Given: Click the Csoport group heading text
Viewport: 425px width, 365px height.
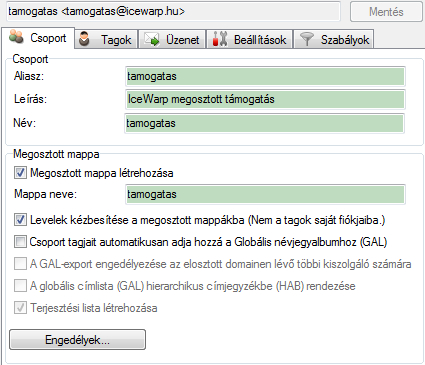Looking at the screenshot, I should pyautogui.click(x=30, y=59).
